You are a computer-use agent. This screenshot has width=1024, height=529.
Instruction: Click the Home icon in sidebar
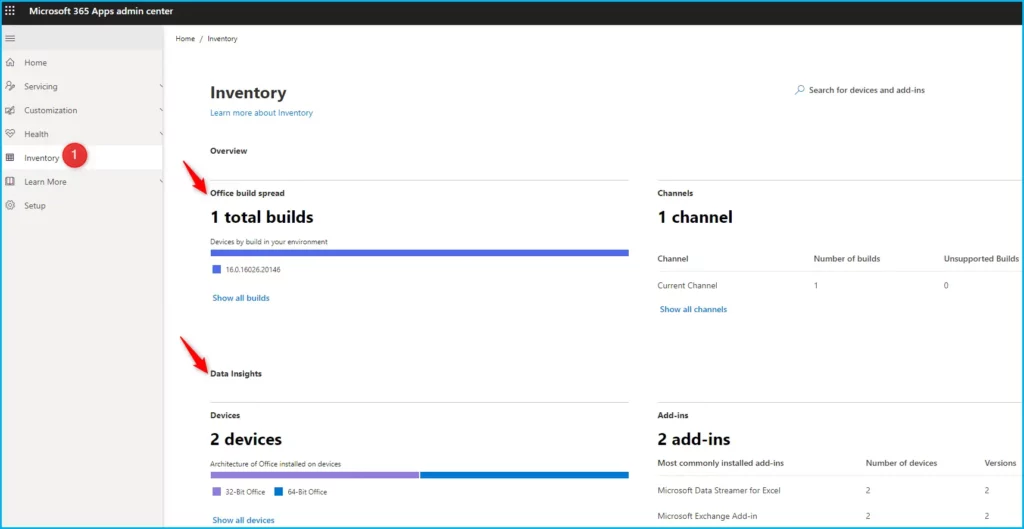pyautogui.click(x=10, y=63)
